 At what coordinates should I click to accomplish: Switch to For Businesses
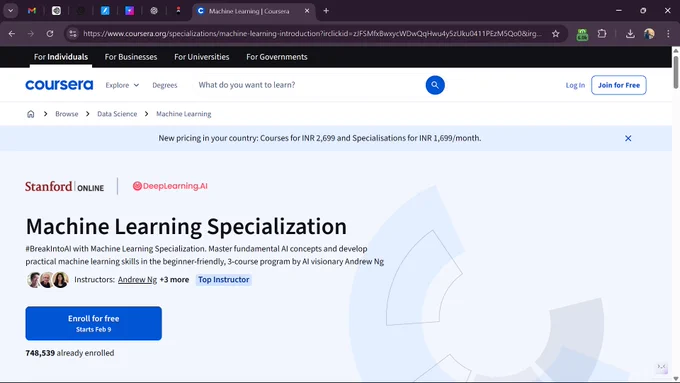[x=131, y=57]
